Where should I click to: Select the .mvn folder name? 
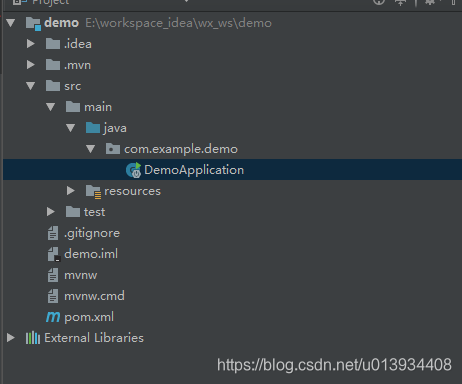tap(77, 65)
